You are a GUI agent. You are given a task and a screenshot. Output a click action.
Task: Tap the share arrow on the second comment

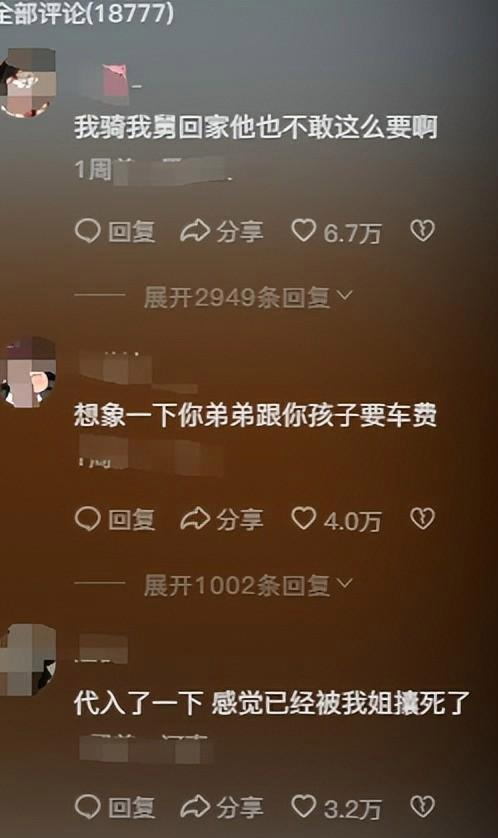click(x=194, y=519)
